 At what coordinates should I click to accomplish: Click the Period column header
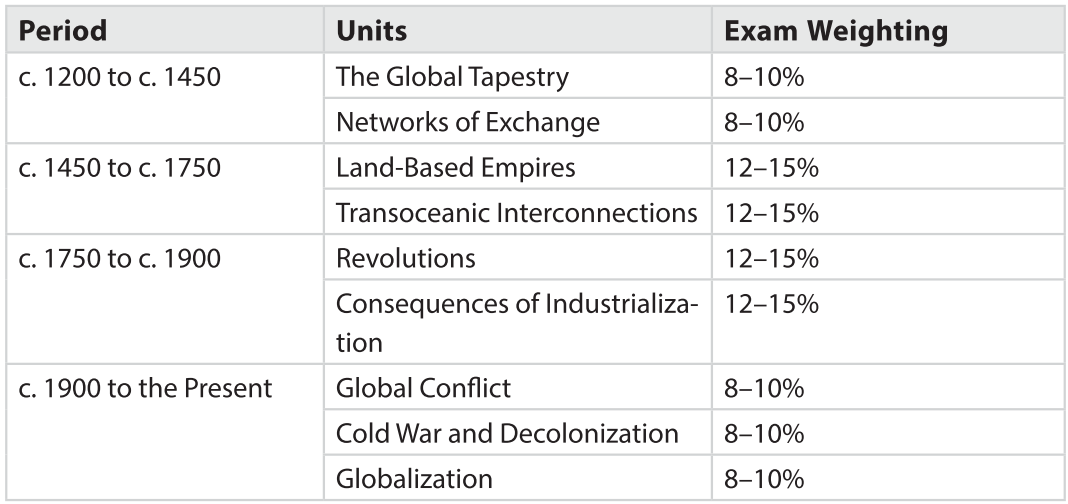click(x=61, y=31)
